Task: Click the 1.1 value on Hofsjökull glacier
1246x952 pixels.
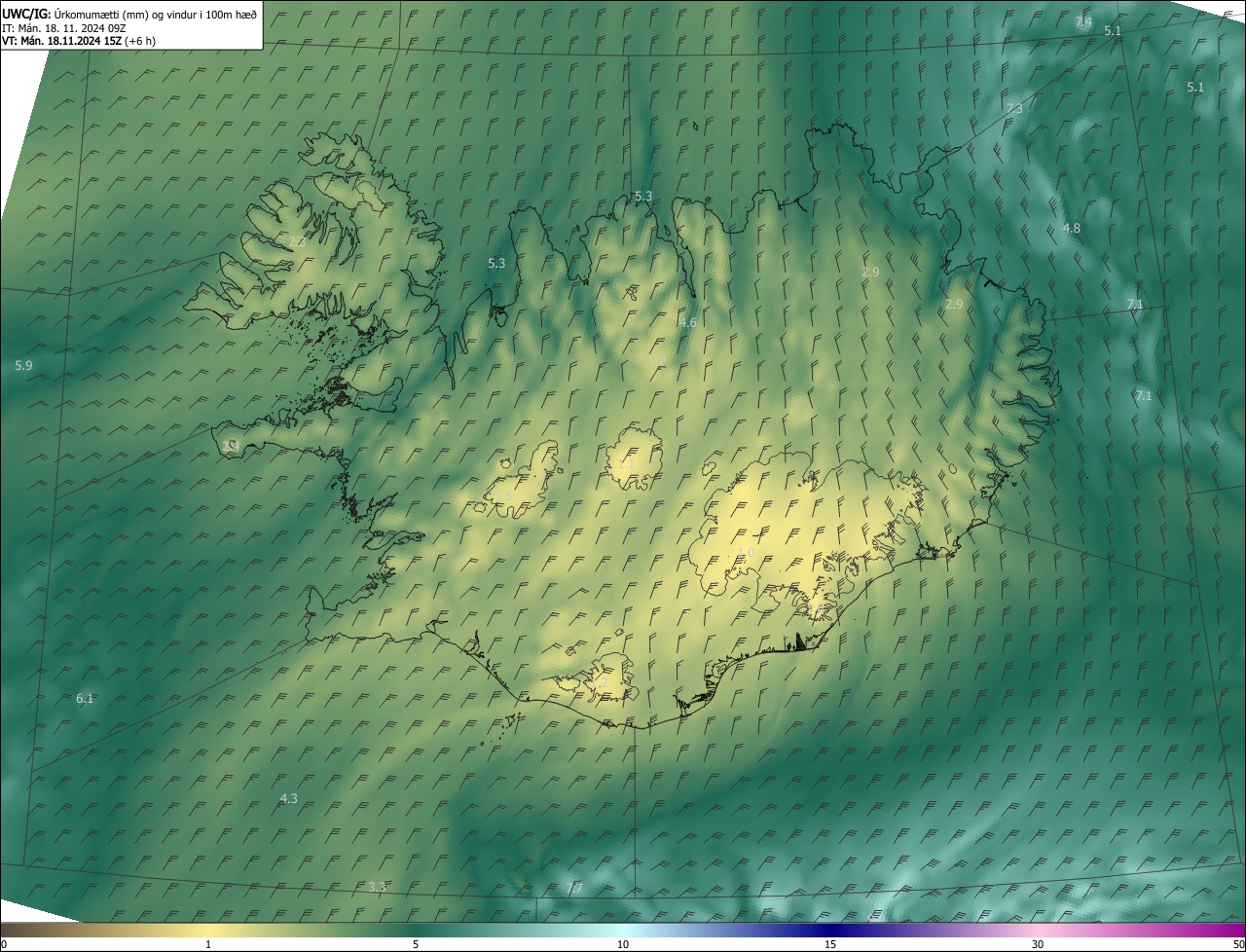Action: 625,464
